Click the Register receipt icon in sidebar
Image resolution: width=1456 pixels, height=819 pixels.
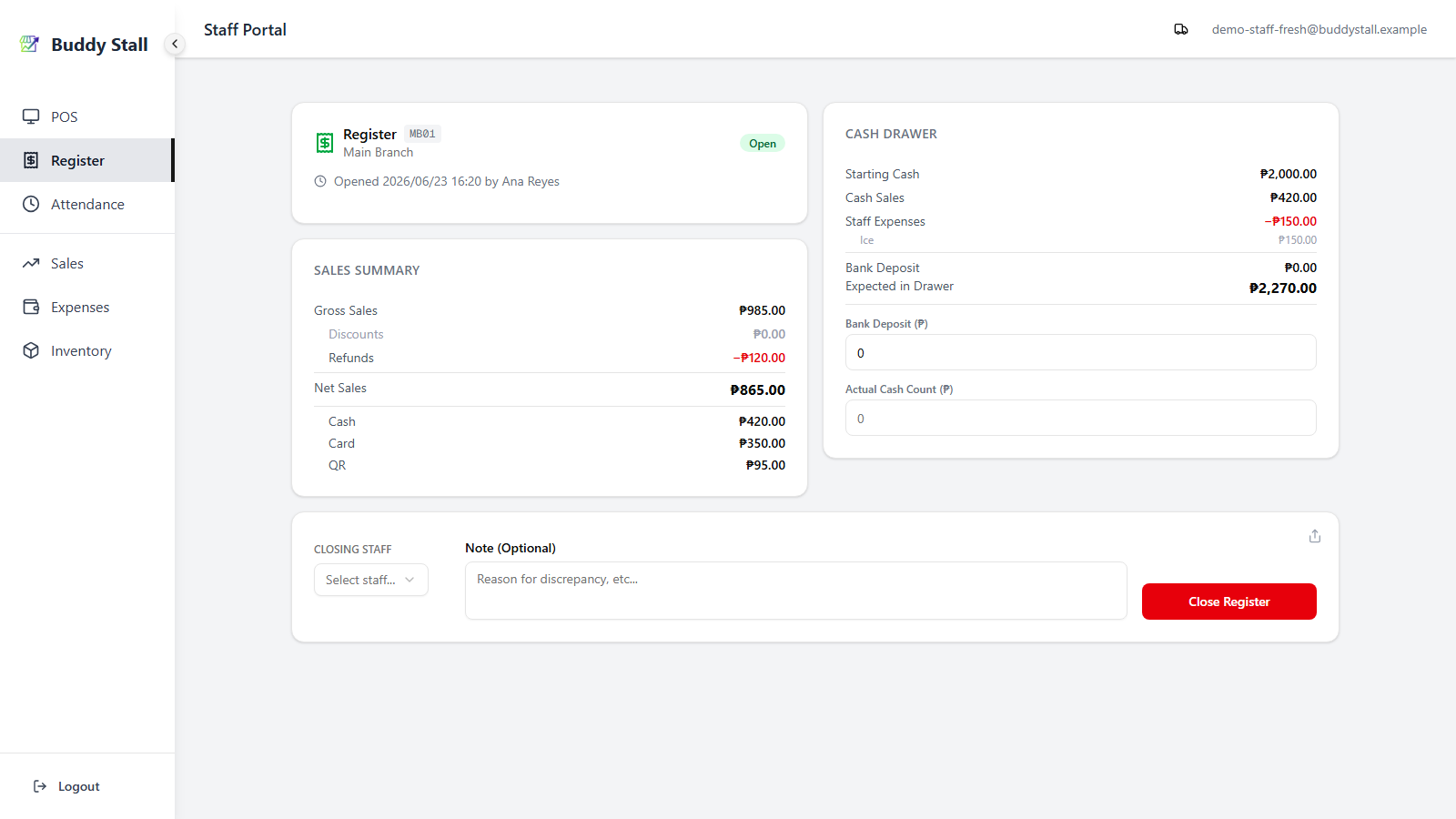pyautogui.click(x=31, y=160)
